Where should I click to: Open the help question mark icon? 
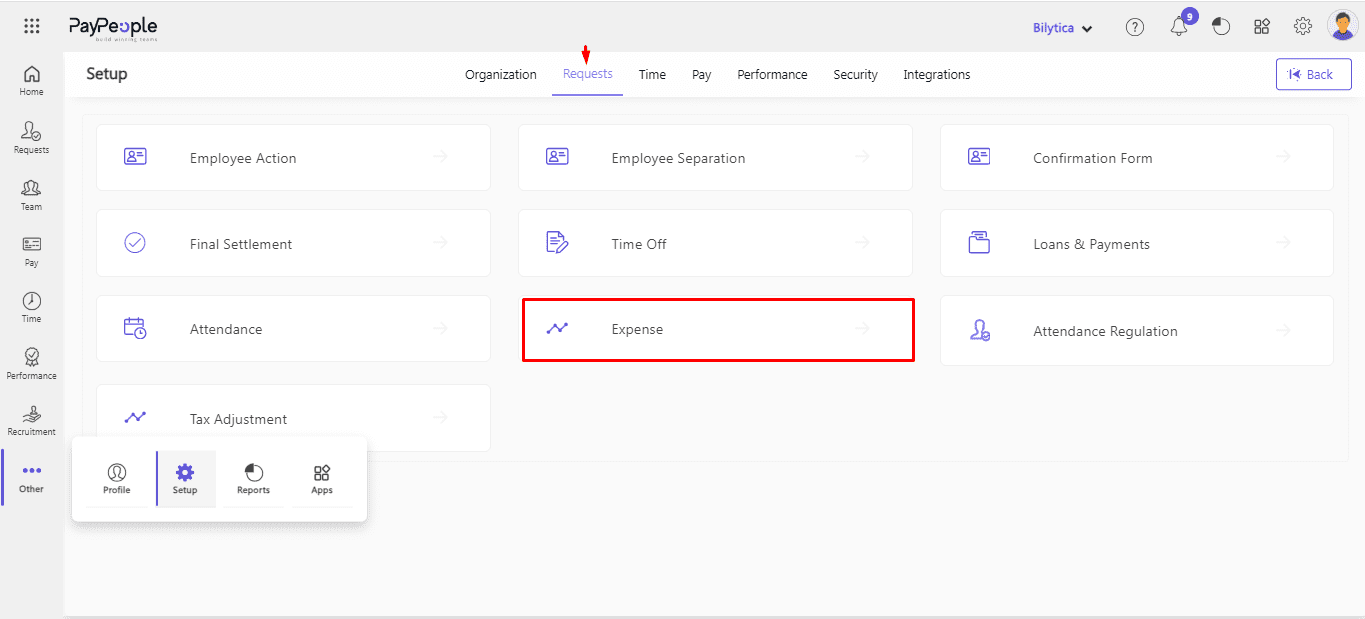tap(1134, 28)
